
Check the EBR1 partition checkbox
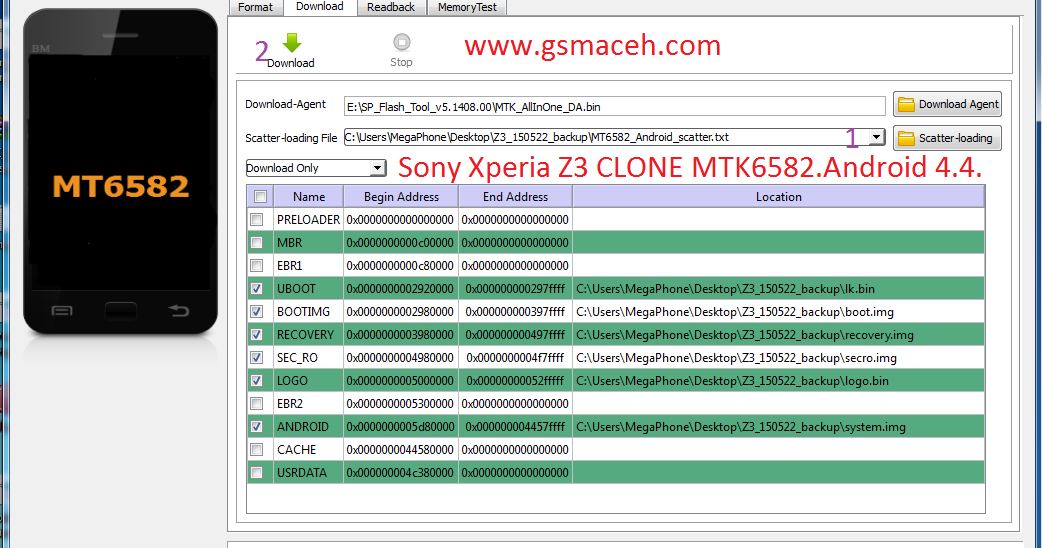coord(257,266)
